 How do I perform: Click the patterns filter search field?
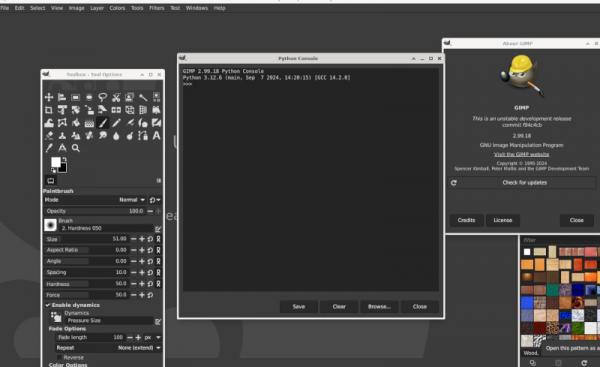click(560, 240)
